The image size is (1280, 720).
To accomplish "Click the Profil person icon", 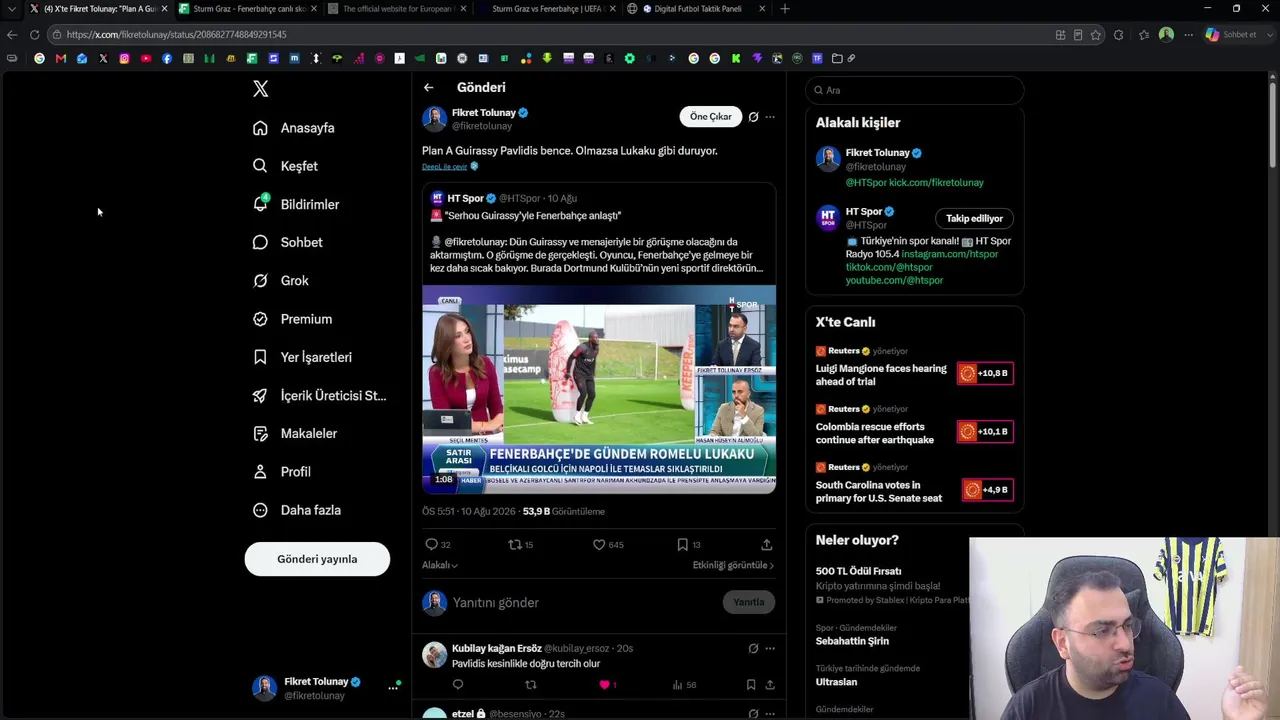I will click(260, 472).
